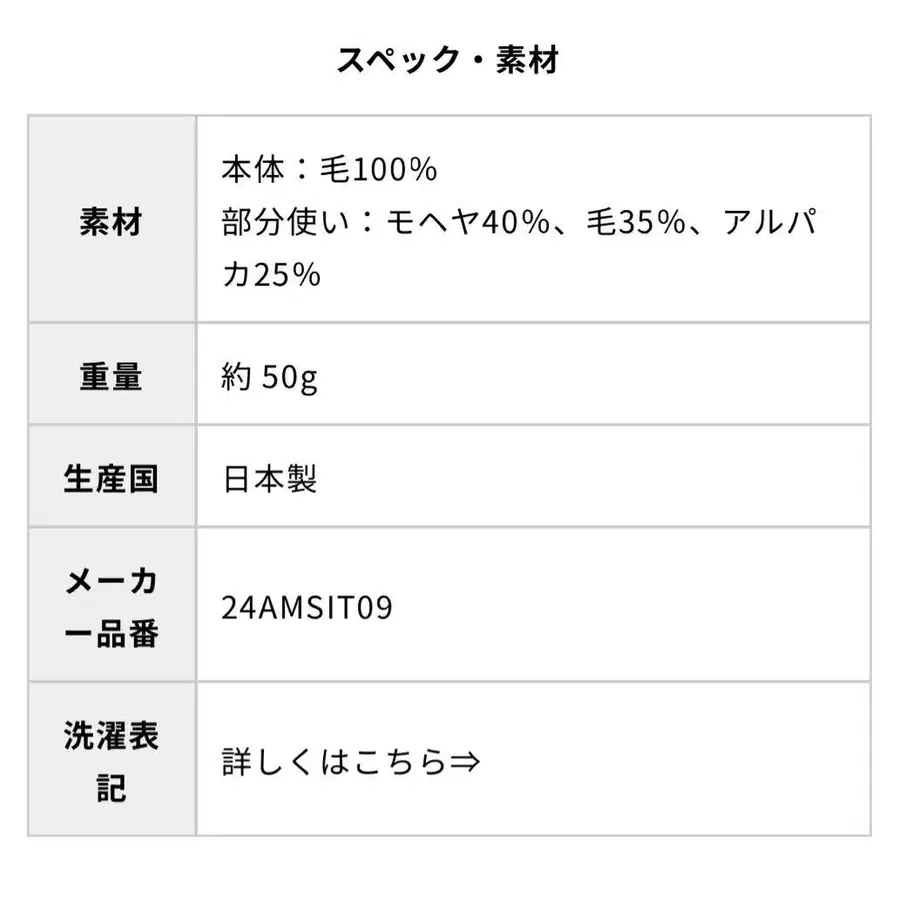
Task: Select the 生産国 row label
Action: tap(111, 478)
